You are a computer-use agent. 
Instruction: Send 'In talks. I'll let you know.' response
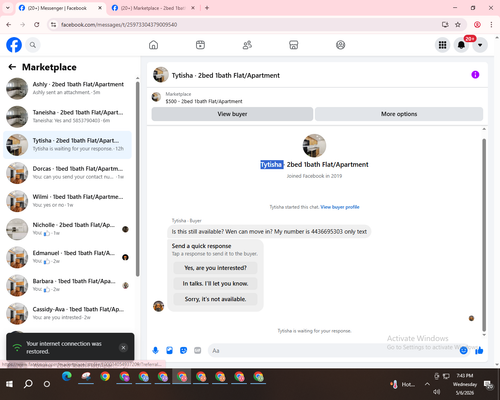pos(215,284)
